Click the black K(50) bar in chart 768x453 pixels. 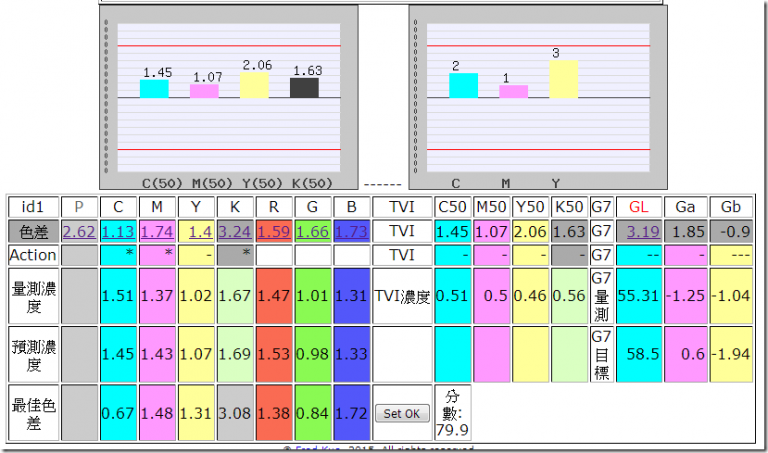[x=304, y=88]
